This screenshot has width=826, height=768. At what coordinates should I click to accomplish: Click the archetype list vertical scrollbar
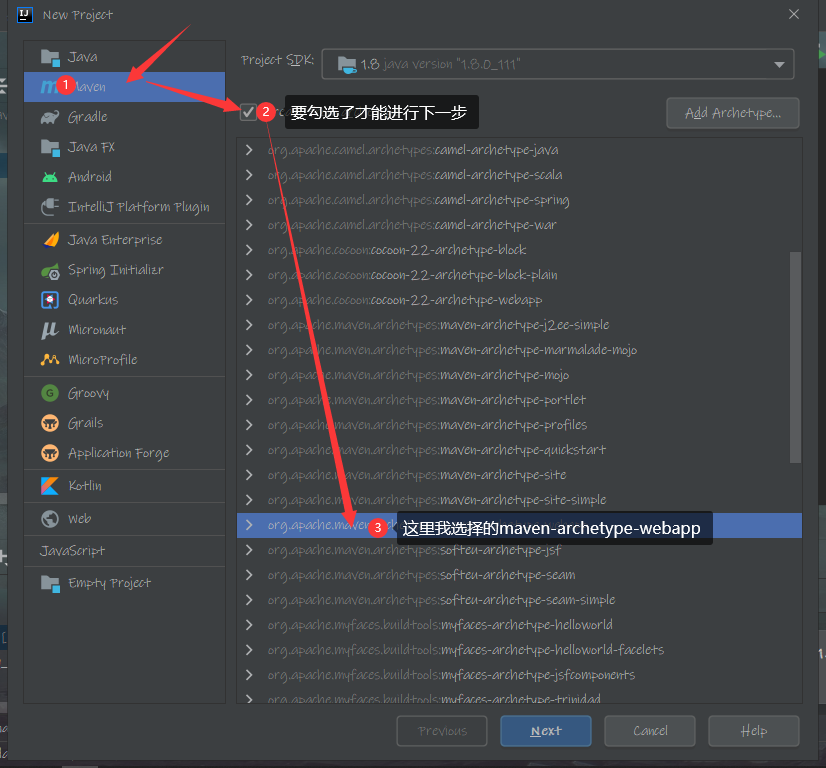tap(795, 358)
